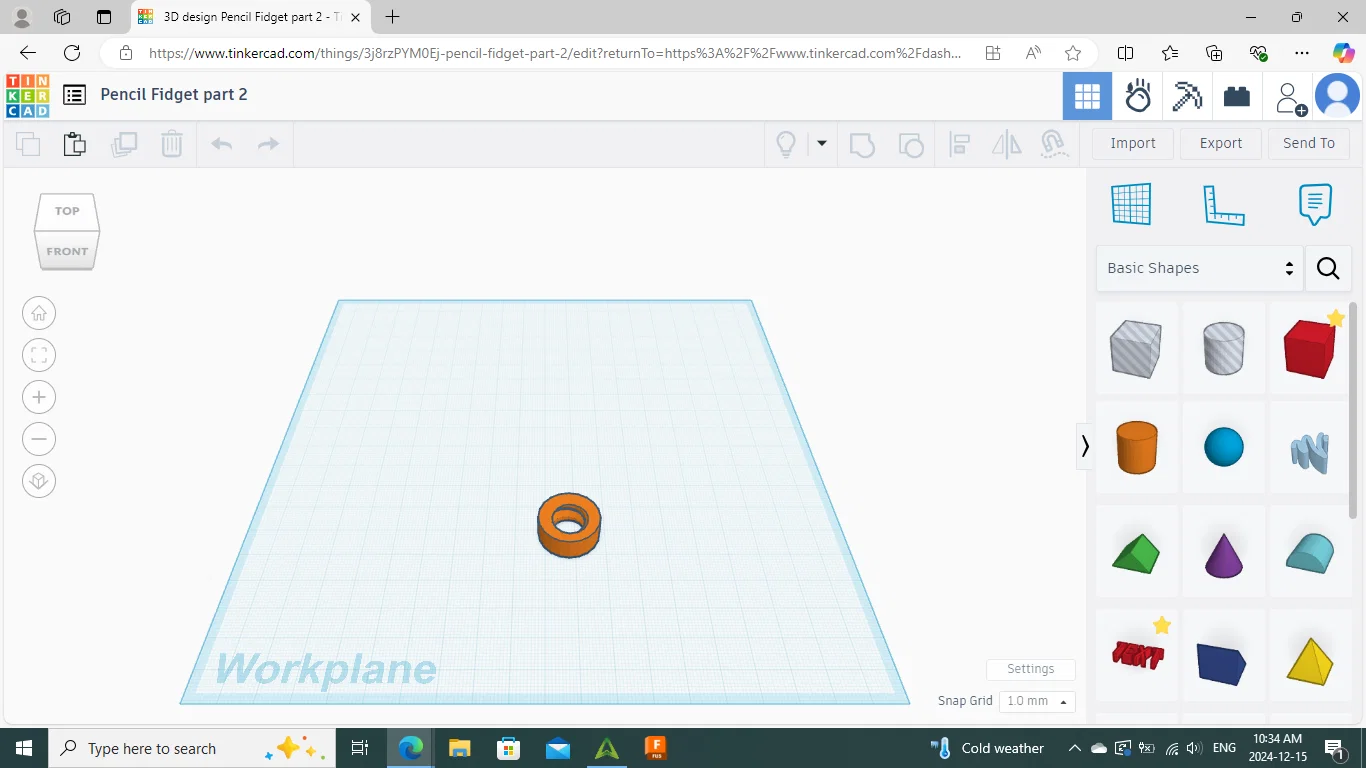
Task: Click the TOP face of view cube
Action: pos(67,211)
